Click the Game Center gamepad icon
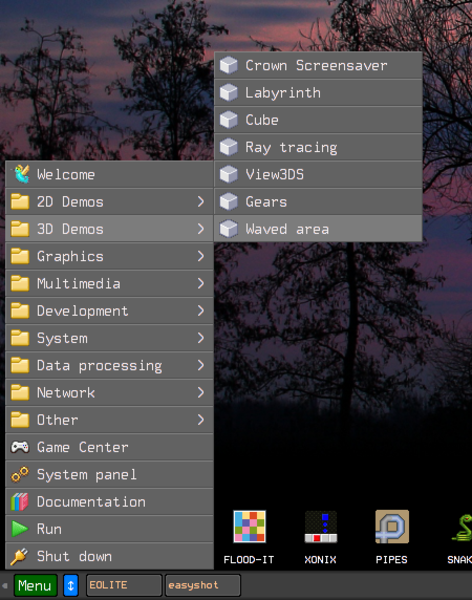 coord(20,447)
